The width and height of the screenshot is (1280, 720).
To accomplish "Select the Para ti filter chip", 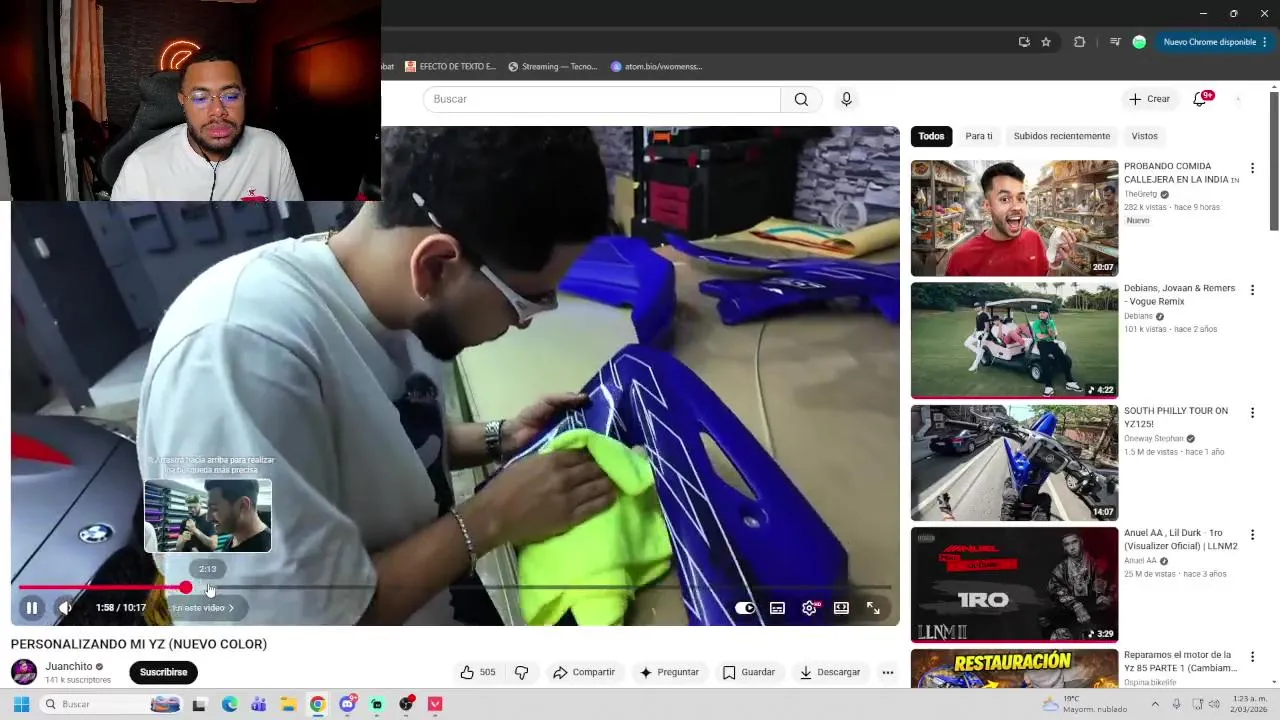I will (x=979, y=136).
